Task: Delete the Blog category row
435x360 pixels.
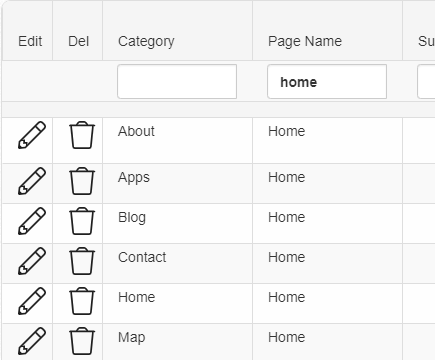Action: pos(82,221)
